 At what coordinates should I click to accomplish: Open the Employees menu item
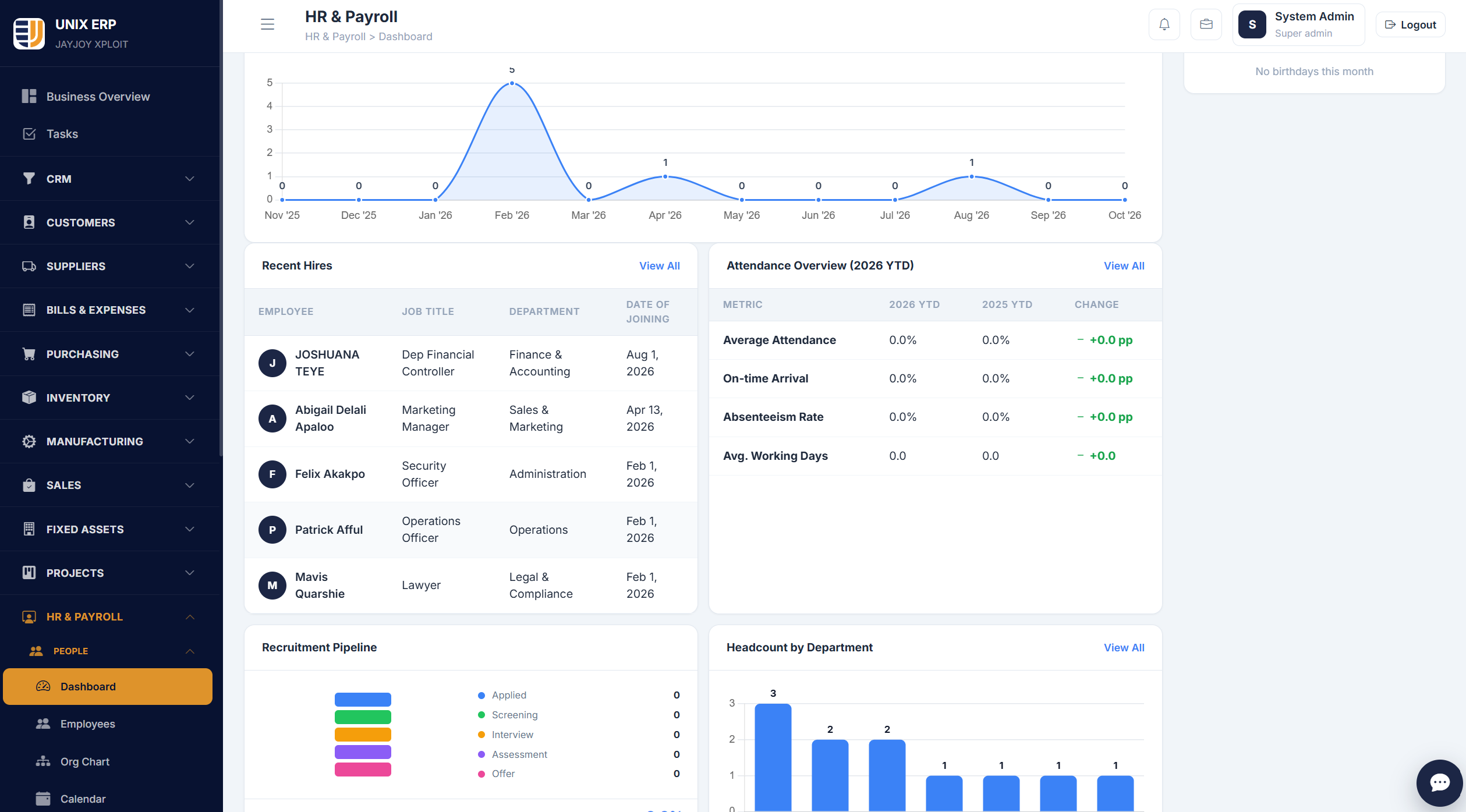108,724
